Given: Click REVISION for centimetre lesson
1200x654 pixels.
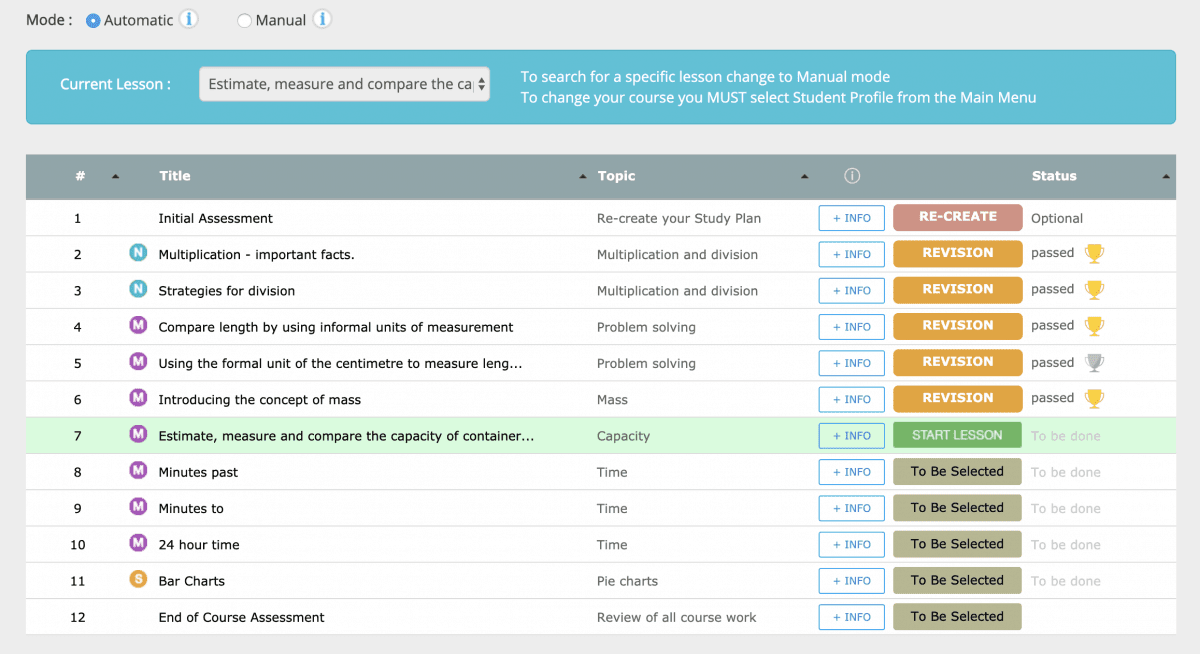Looking at the screenshot, I should [958, 363].
